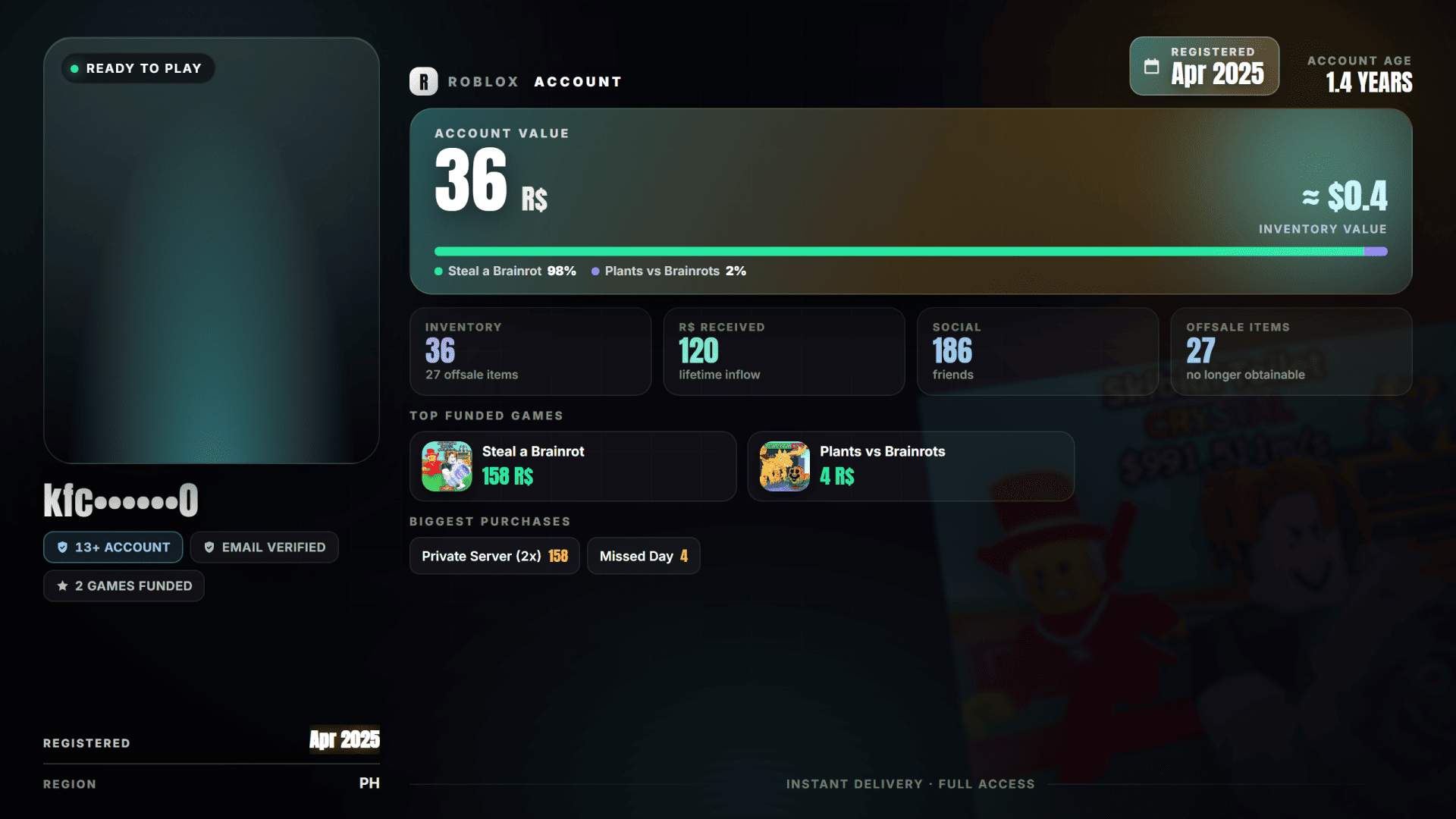Viewport: 1456px width, 819px height.
Task: Click the READY TO PLAY status pill
Action: 138,68
